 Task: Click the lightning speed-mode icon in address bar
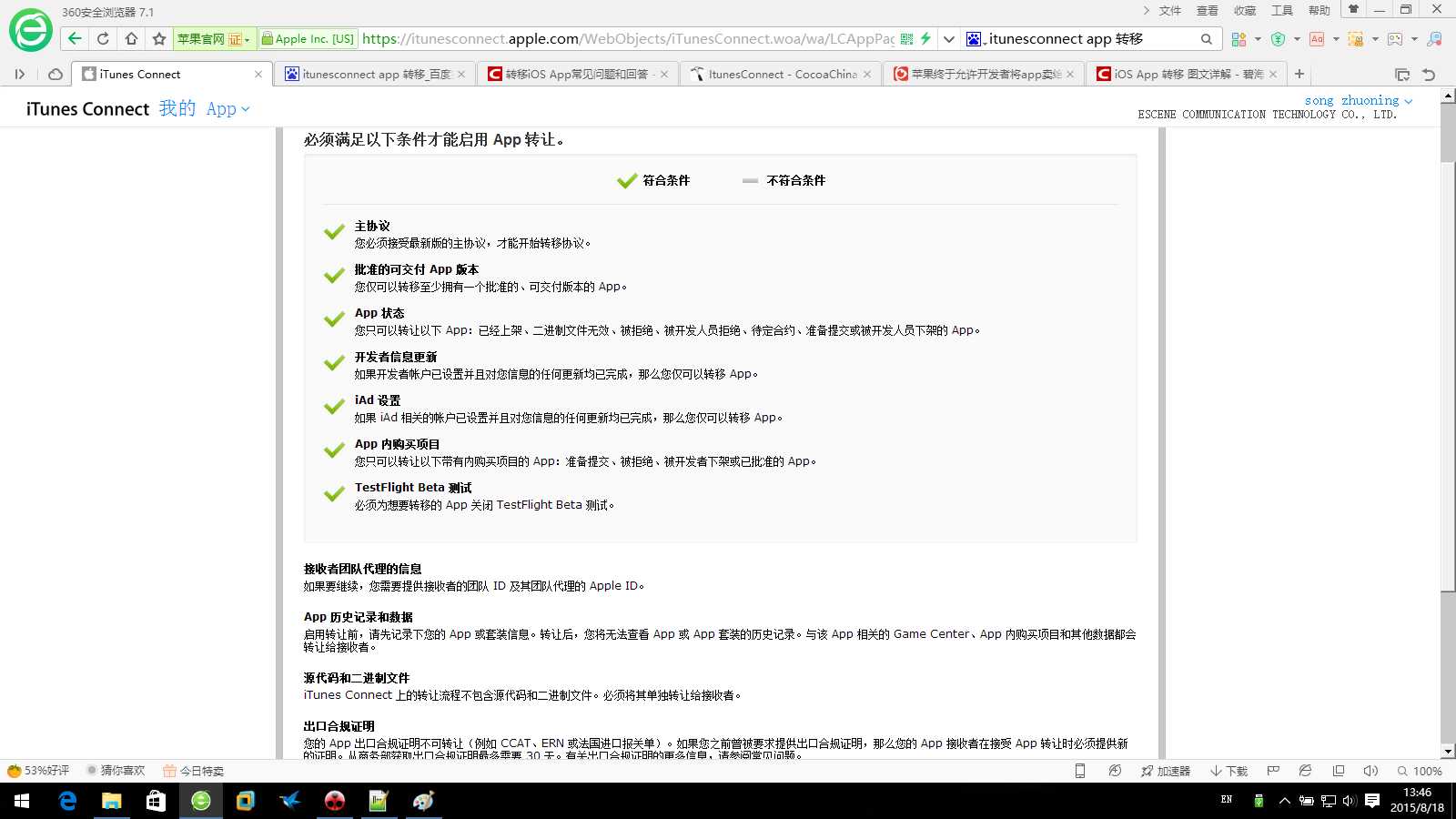click(925, 38)
